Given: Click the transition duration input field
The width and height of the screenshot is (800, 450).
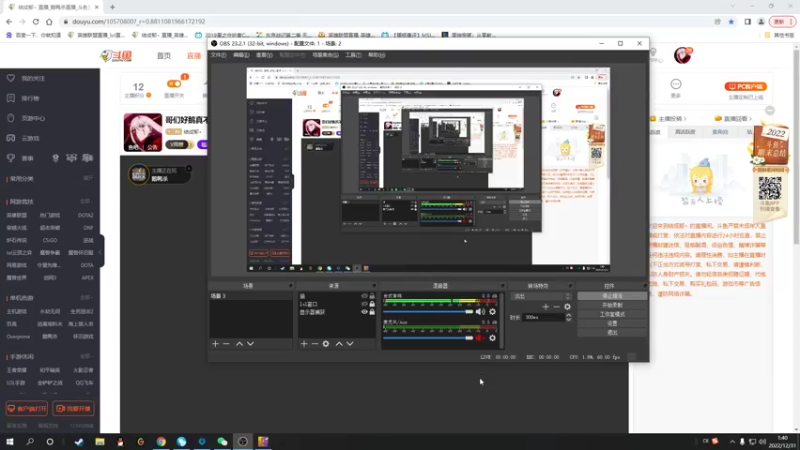Looking at the screenshot, I should [x=544, y=317].
